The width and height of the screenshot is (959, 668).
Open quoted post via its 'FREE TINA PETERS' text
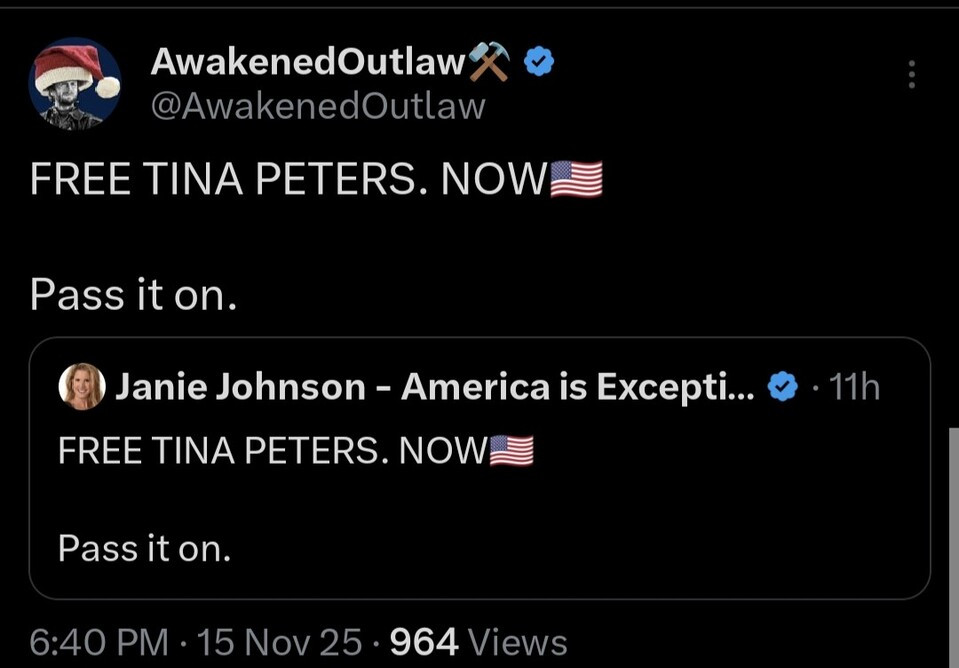(270, 452)
